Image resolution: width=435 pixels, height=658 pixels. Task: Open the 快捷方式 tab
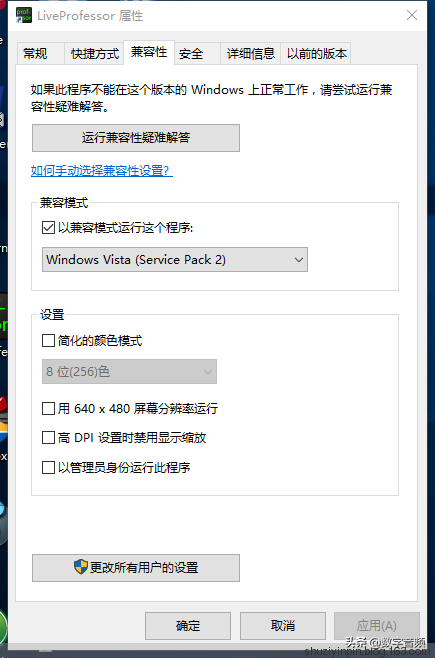pyautogui.click(x=94, y=54)
